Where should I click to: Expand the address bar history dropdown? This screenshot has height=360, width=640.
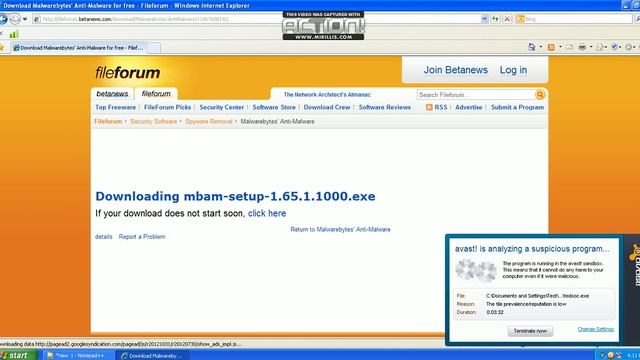click(484, 19)
